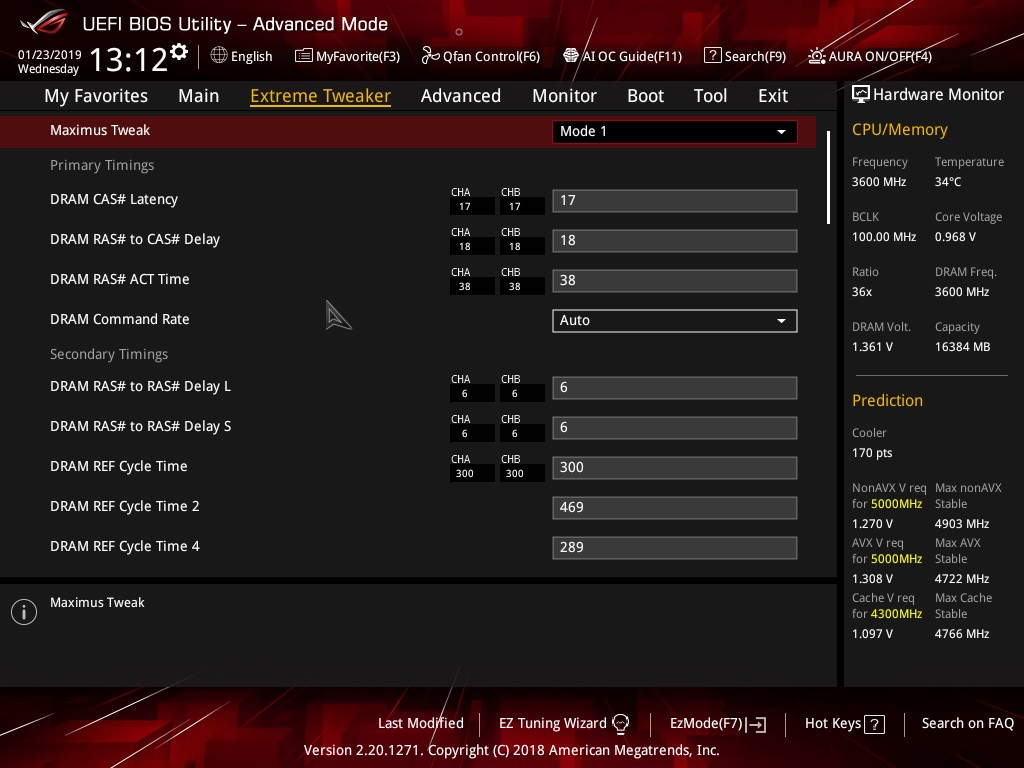1024x768 pixels.
Task: Open the Maximus Tweak Mode 1 dropdown
Action: point(675,131)
